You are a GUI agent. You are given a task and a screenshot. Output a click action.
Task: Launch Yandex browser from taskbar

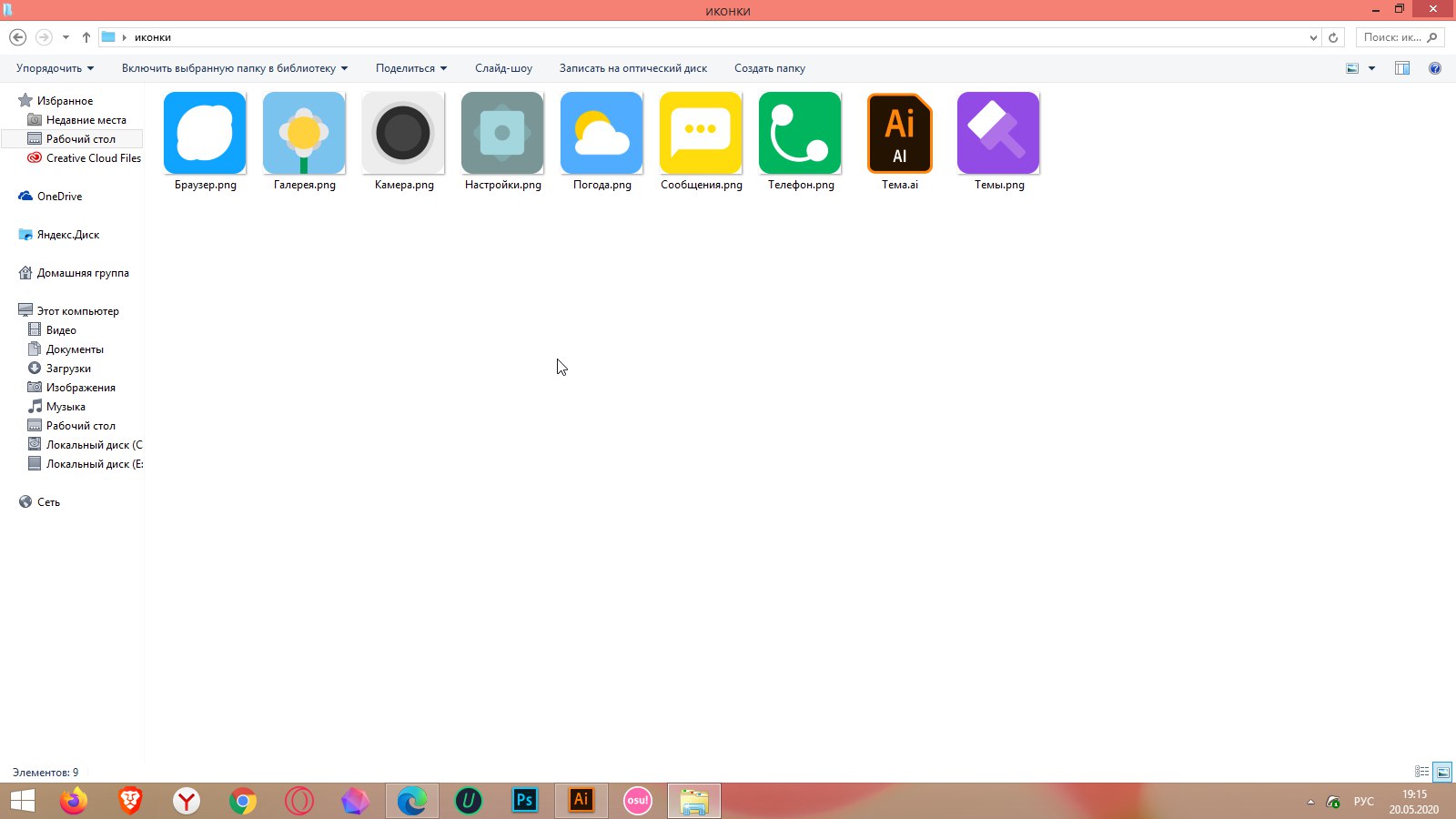187,801
